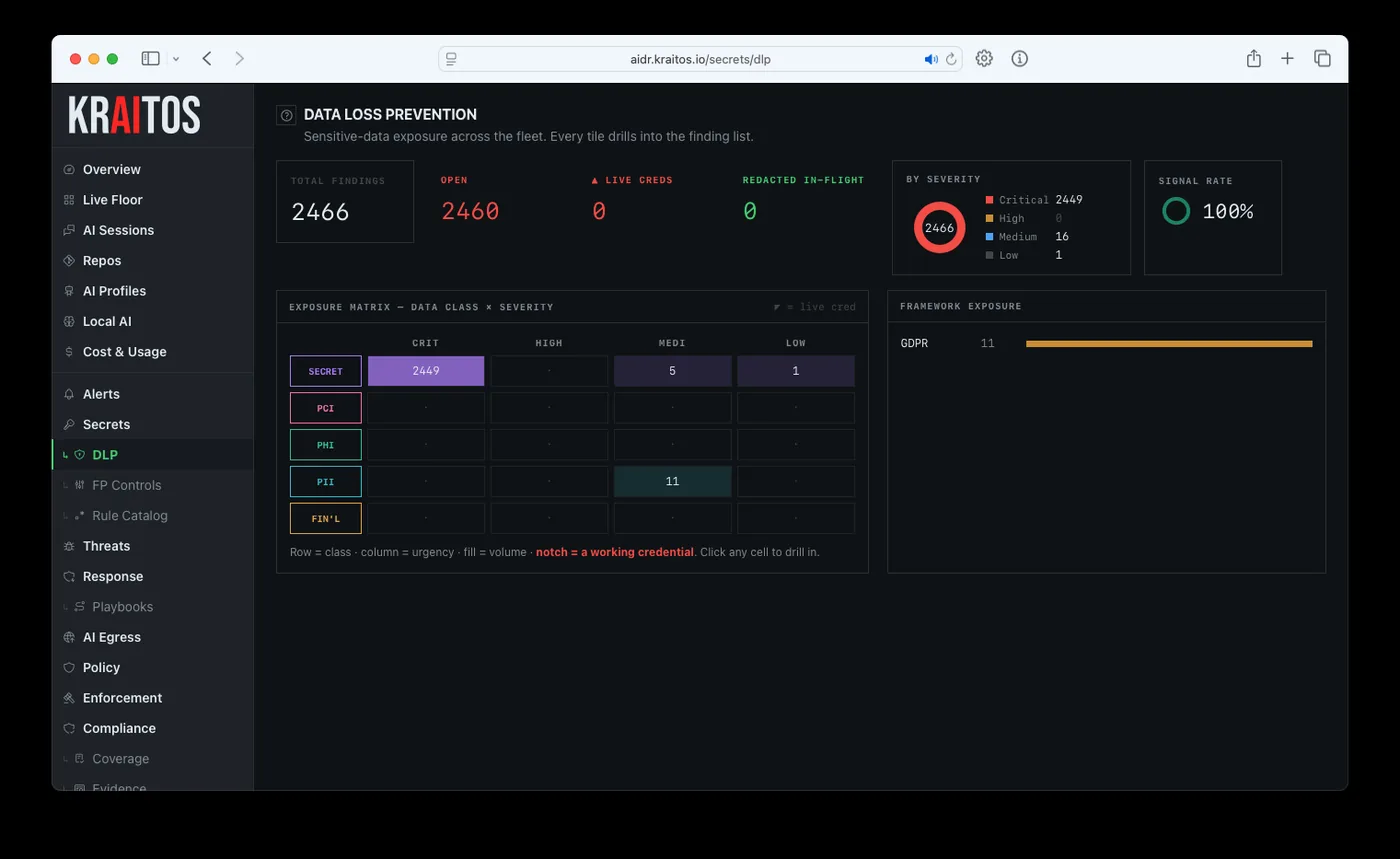1400x859 pixels.
Task: Click the severity donut chart showing 2466
Action: (939, 228)
